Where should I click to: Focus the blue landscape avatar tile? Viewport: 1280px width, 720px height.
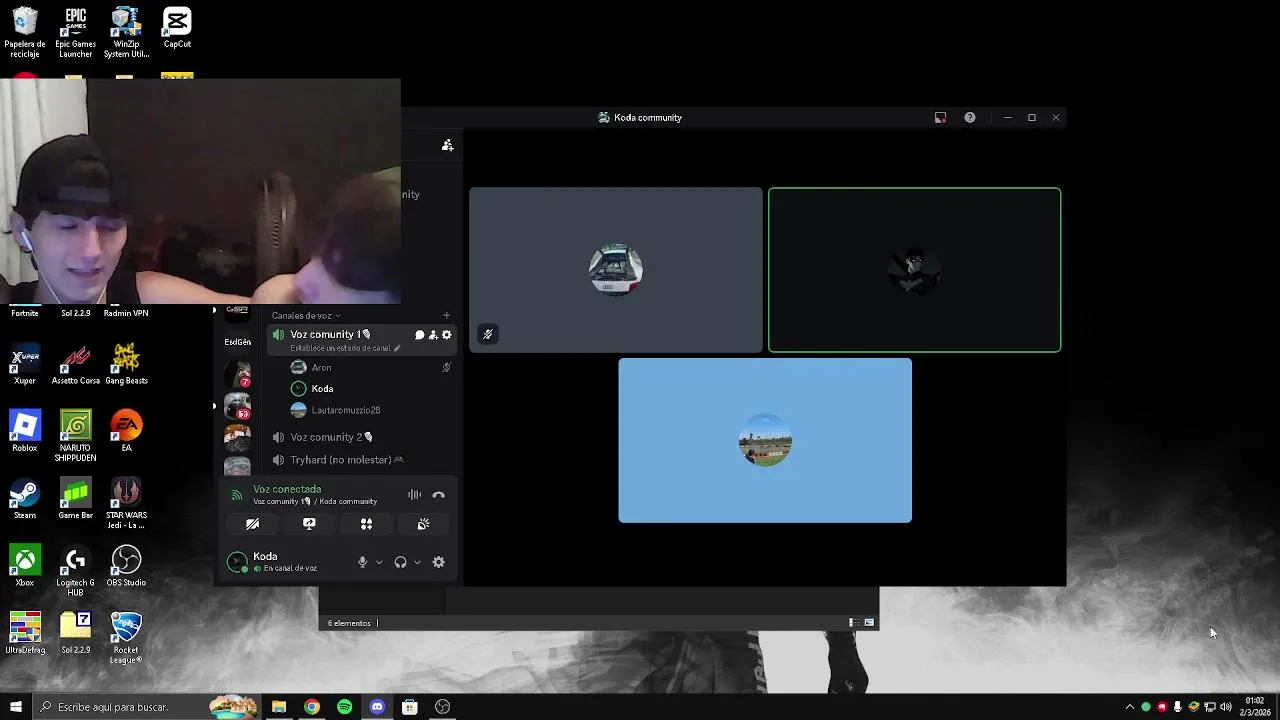pos(765,440)
